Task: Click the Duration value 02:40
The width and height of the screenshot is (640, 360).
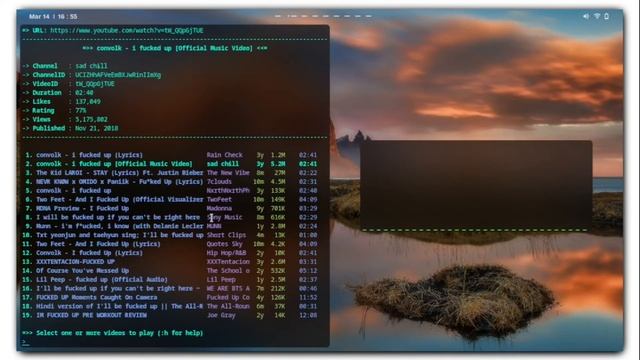Action: pos(84,93)
